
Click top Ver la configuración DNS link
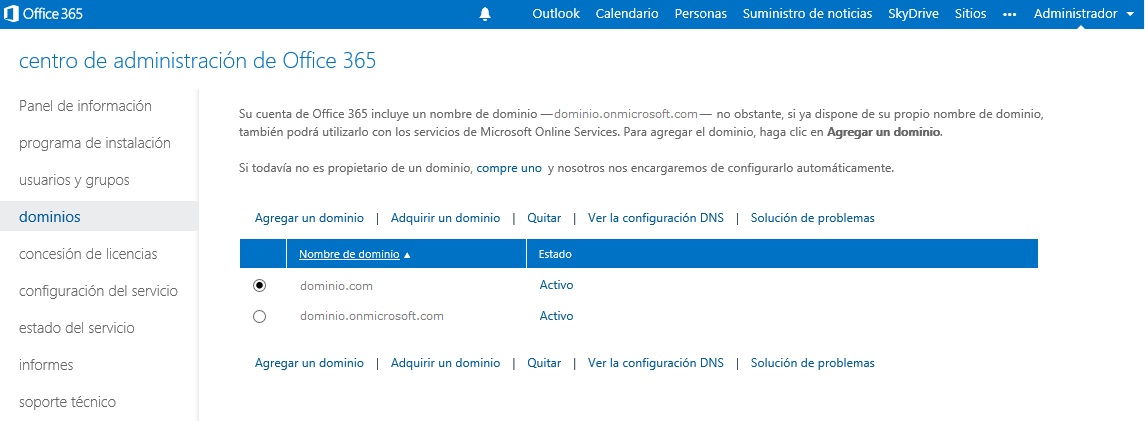point(655,217)
